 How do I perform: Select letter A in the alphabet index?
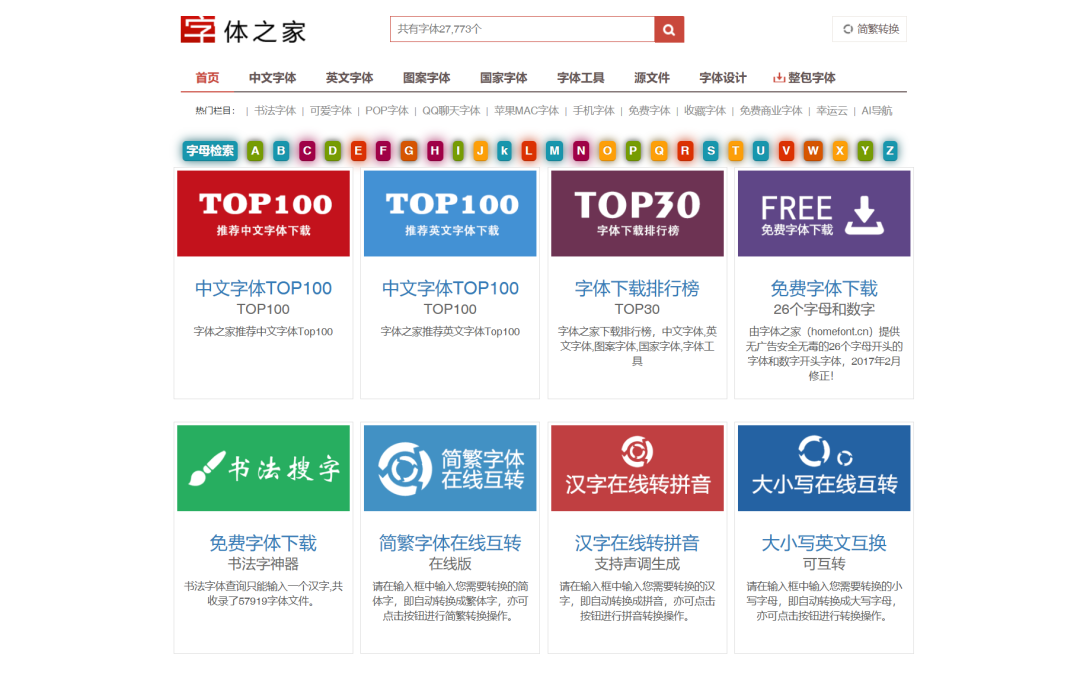pyautogui.click(x=255, y=151)
